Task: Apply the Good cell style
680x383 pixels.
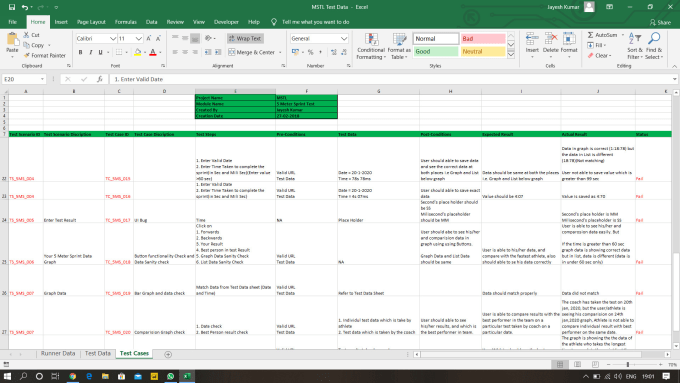Action: (x=435, y=51)
